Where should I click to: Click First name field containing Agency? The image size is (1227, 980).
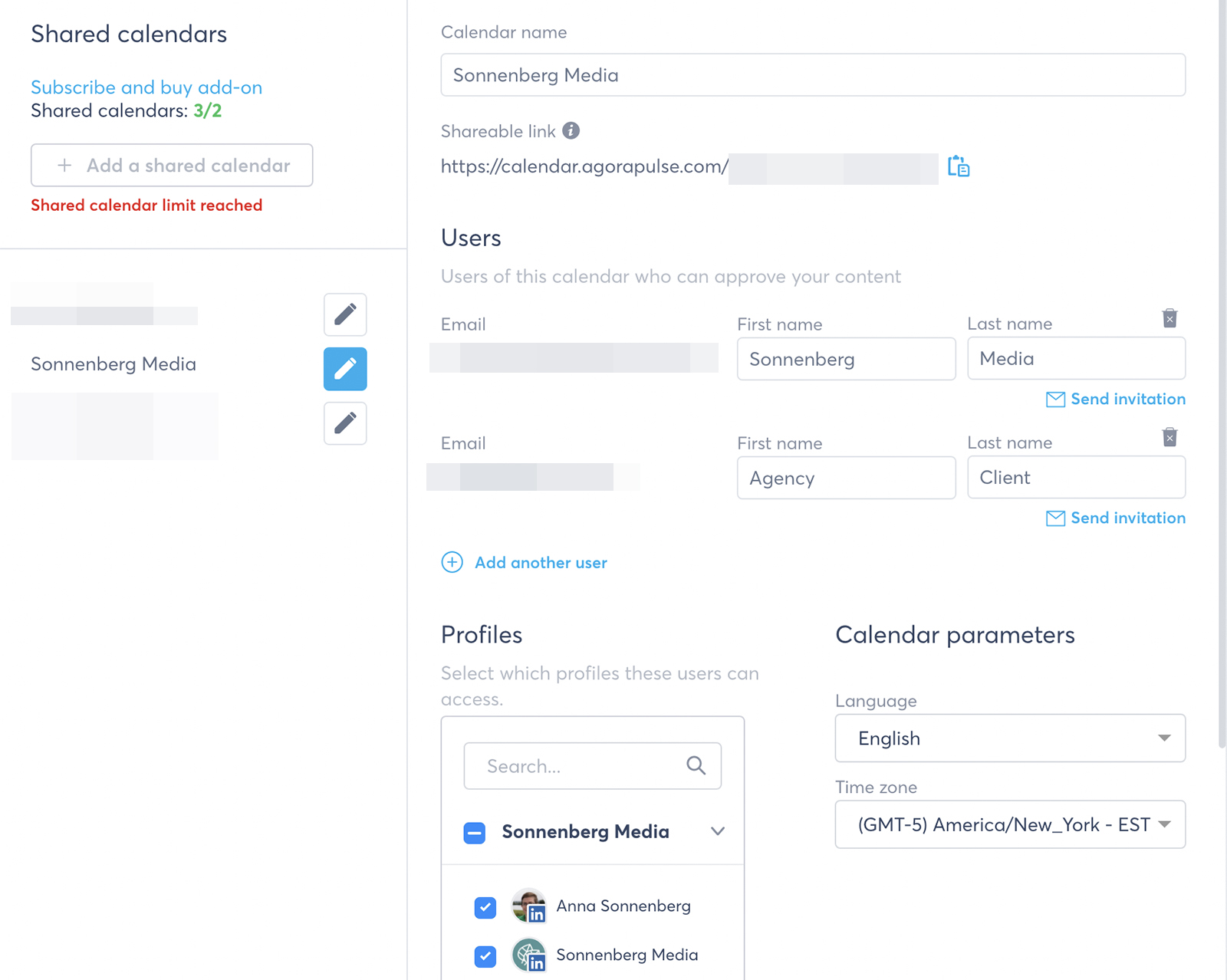(847, 478)
